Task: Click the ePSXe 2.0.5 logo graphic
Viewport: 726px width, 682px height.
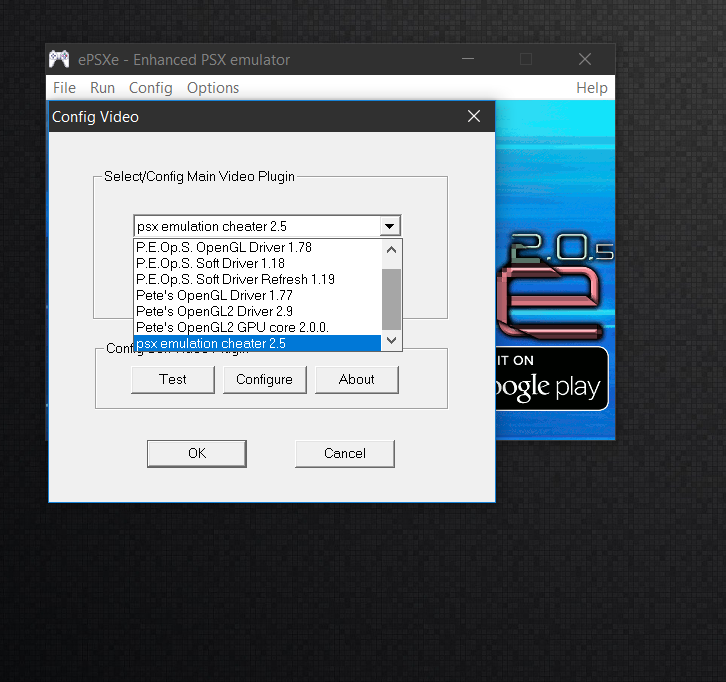Action: pos(555,285)
